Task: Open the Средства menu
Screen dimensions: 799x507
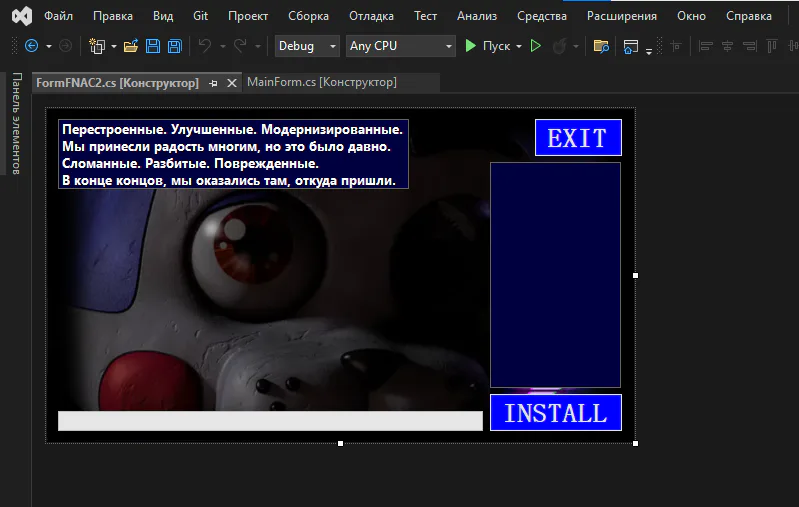Action: pyautogui.click(x=542, y=16)
